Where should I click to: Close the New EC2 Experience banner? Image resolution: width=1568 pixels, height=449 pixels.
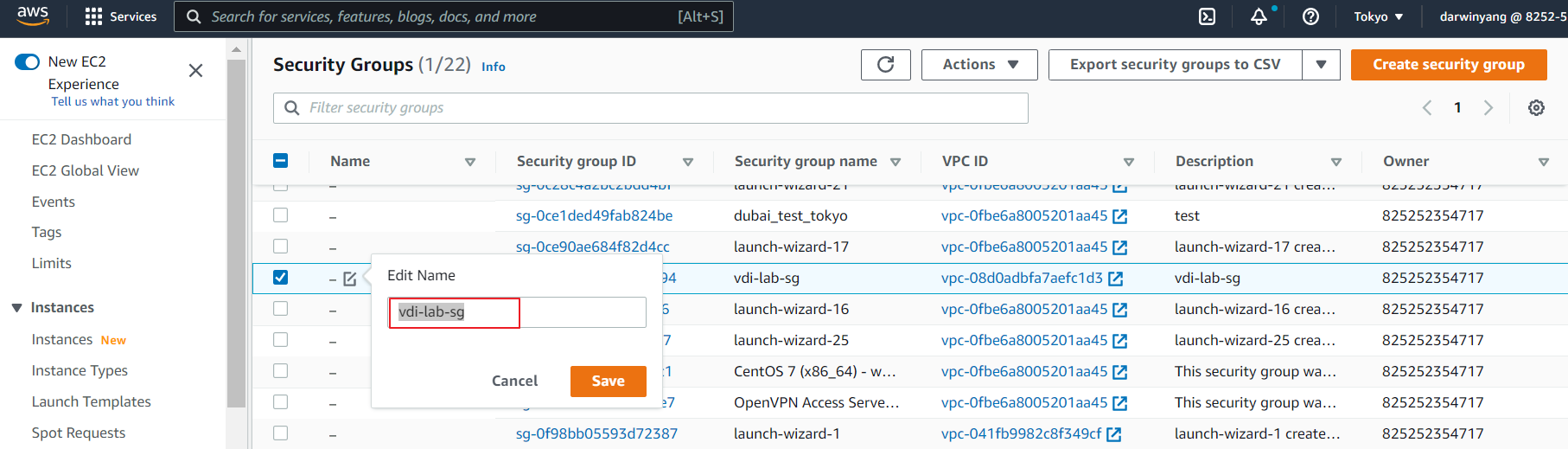click(x=196, y=71)
